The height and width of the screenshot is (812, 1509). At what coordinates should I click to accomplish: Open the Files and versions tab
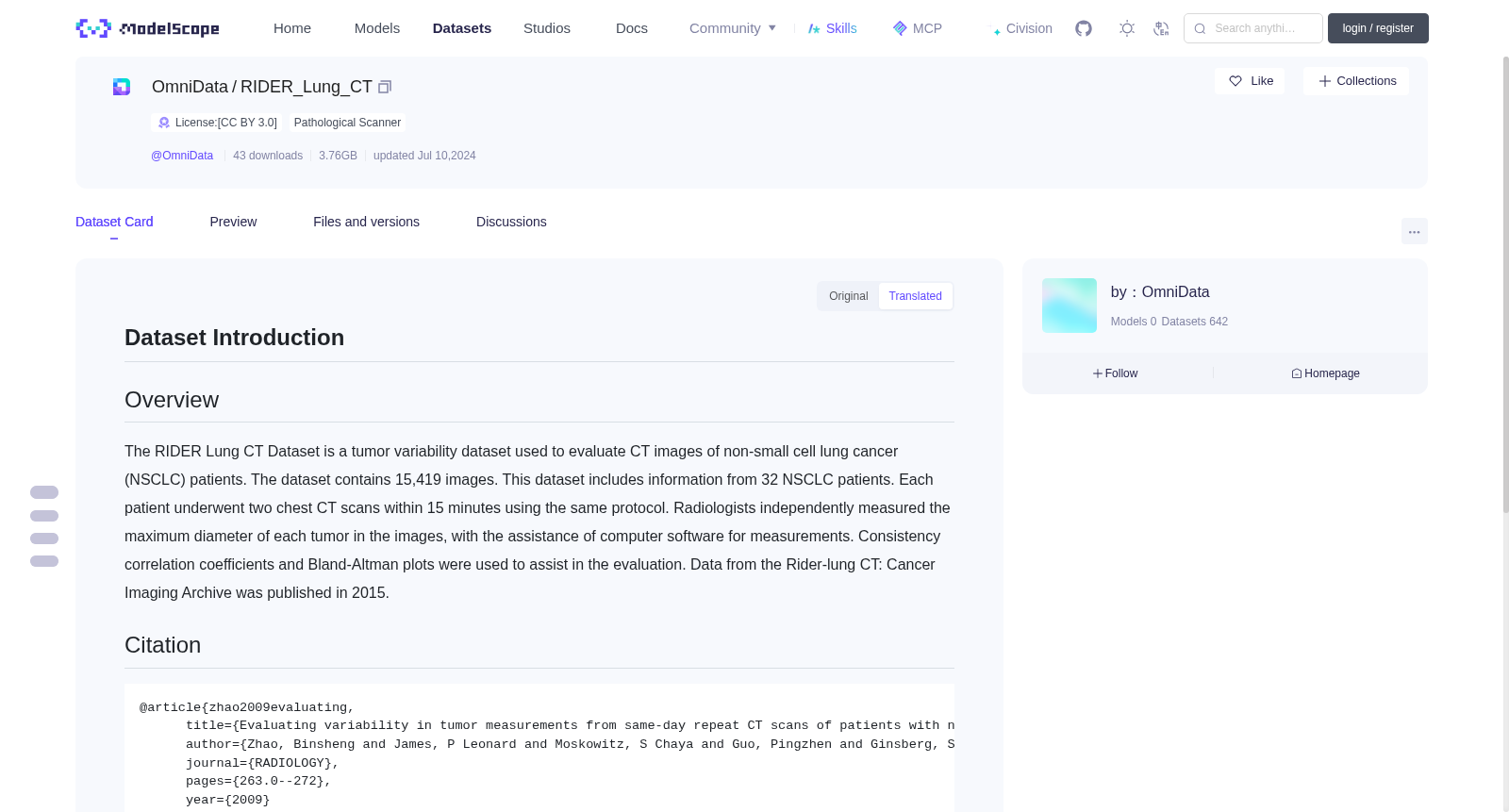click(x=366, y=222)
